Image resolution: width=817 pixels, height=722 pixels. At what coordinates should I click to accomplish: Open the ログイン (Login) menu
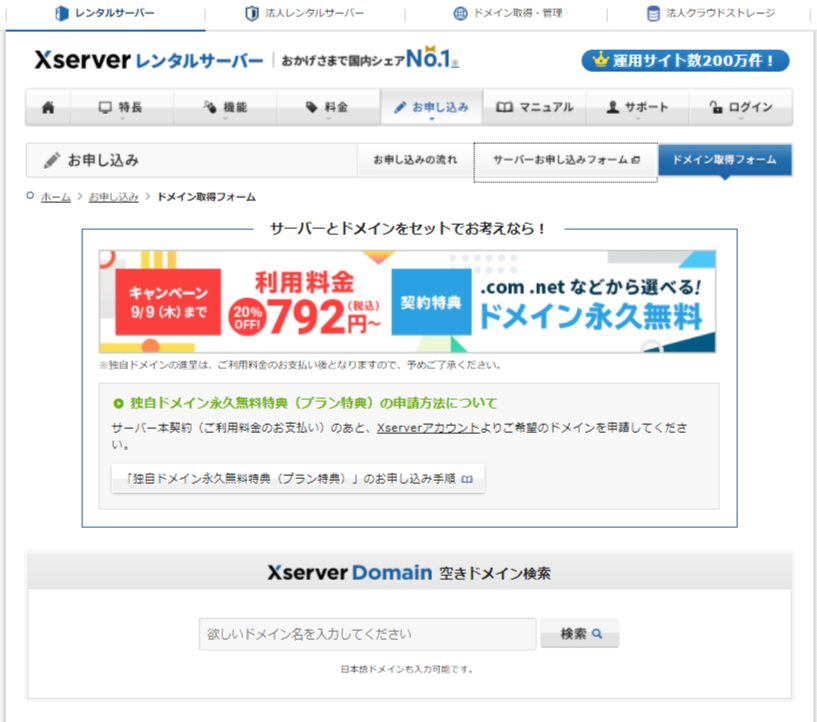click(x=741, y=107)
